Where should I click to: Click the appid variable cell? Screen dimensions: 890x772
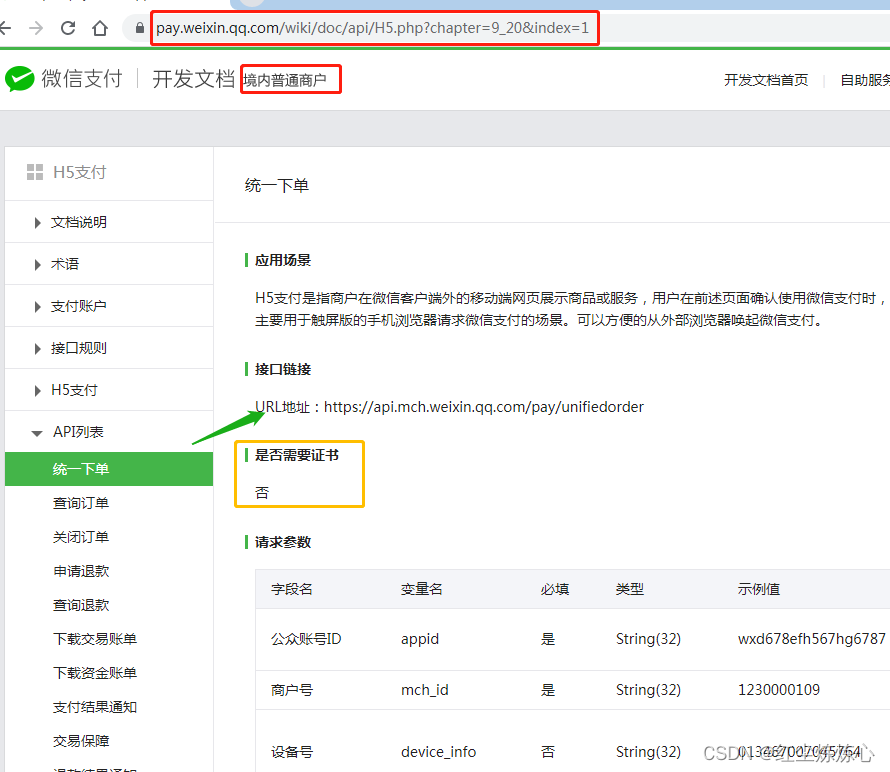pyautogui.click(x=420, y=639)
